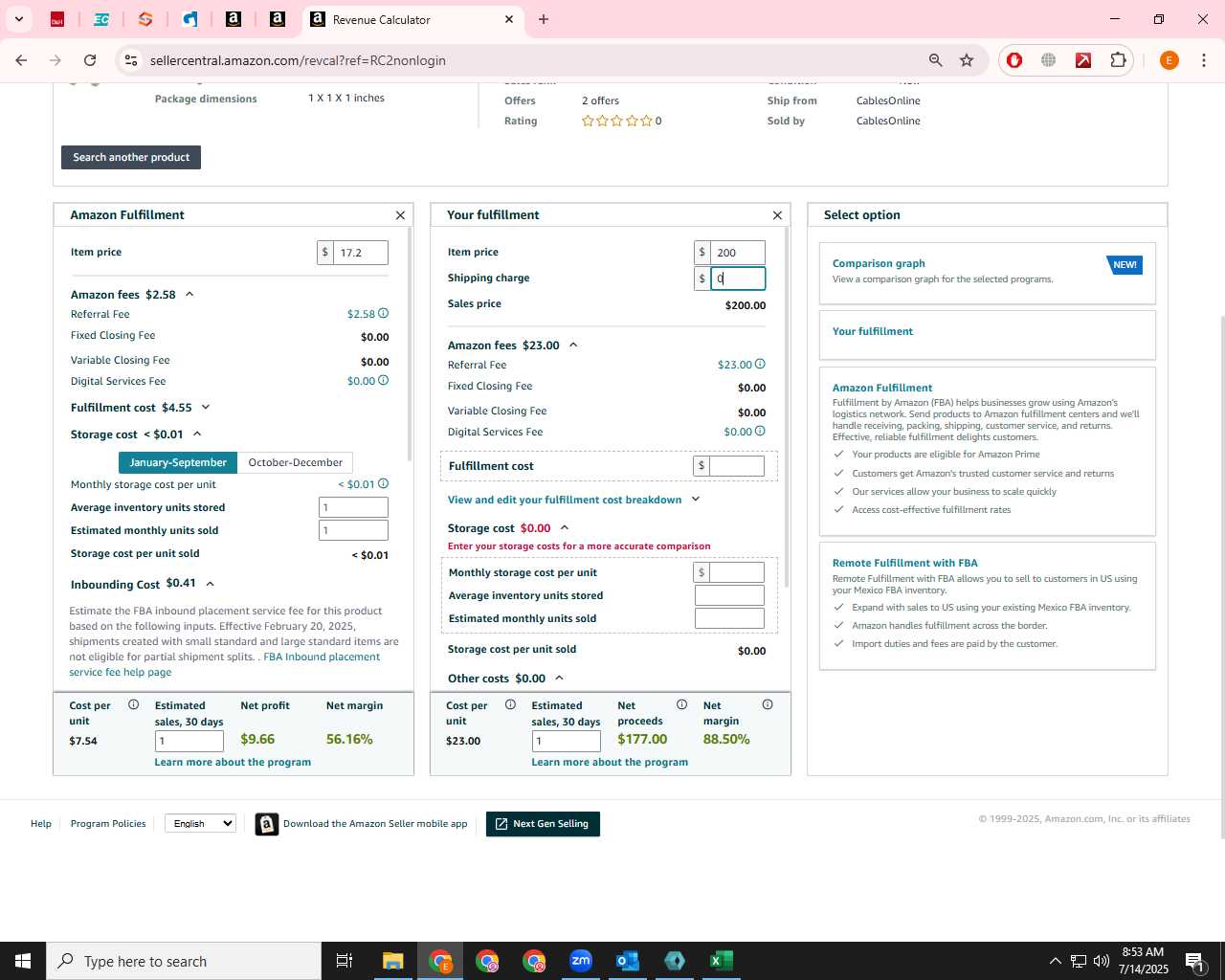Screen dimensions: 1225x980
Task: Click Your fulfillment Item price field 200
Action: click(738, 253)
